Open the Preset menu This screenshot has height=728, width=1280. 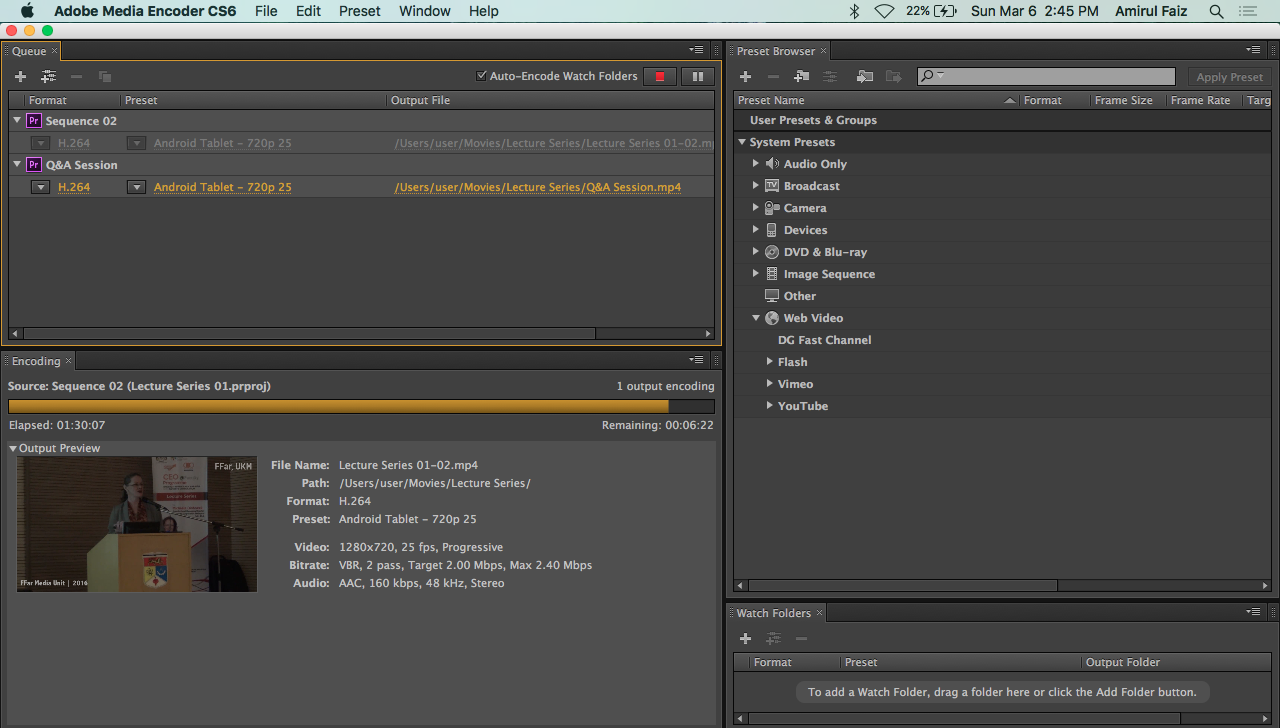[x=360, y=11]
